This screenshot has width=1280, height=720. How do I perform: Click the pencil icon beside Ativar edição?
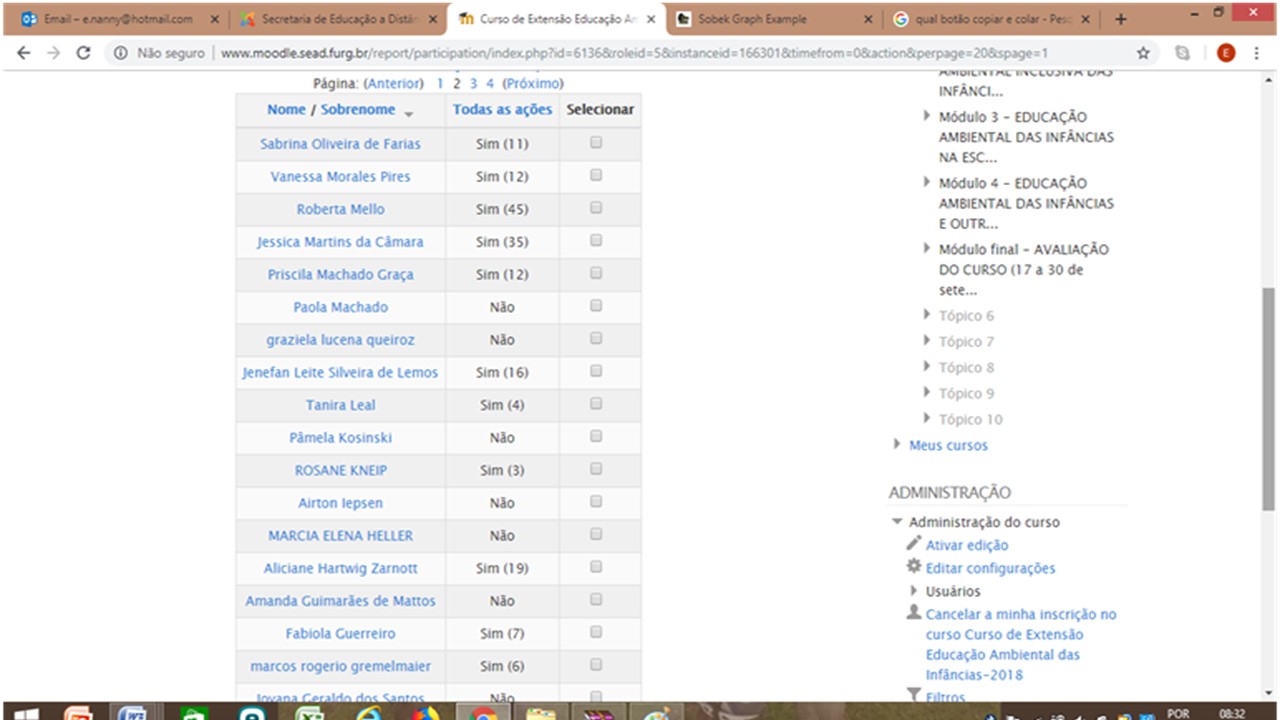[913, 543]
